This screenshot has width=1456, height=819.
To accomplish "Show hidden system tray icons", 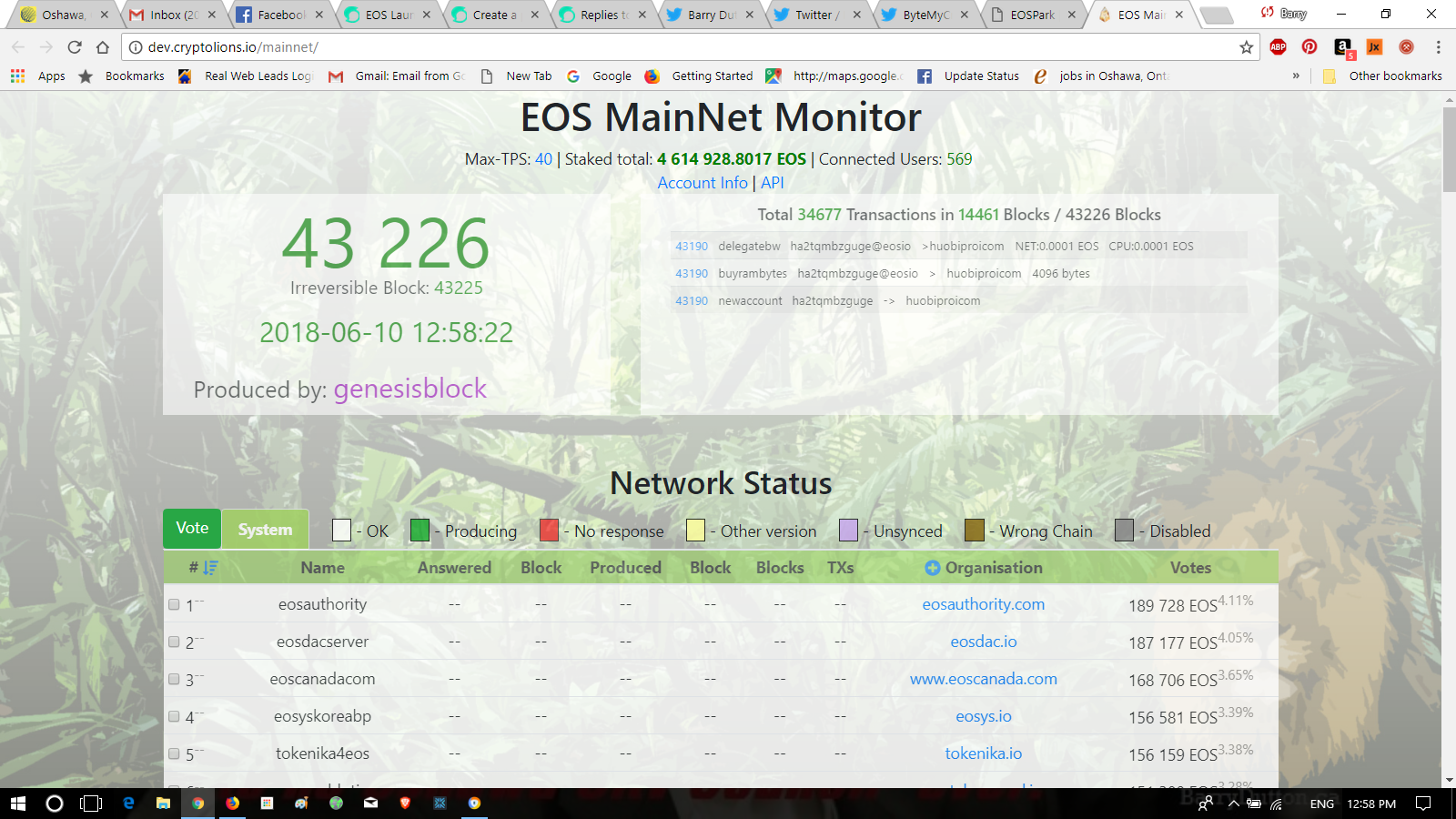I will click(x=1233, y=804).
